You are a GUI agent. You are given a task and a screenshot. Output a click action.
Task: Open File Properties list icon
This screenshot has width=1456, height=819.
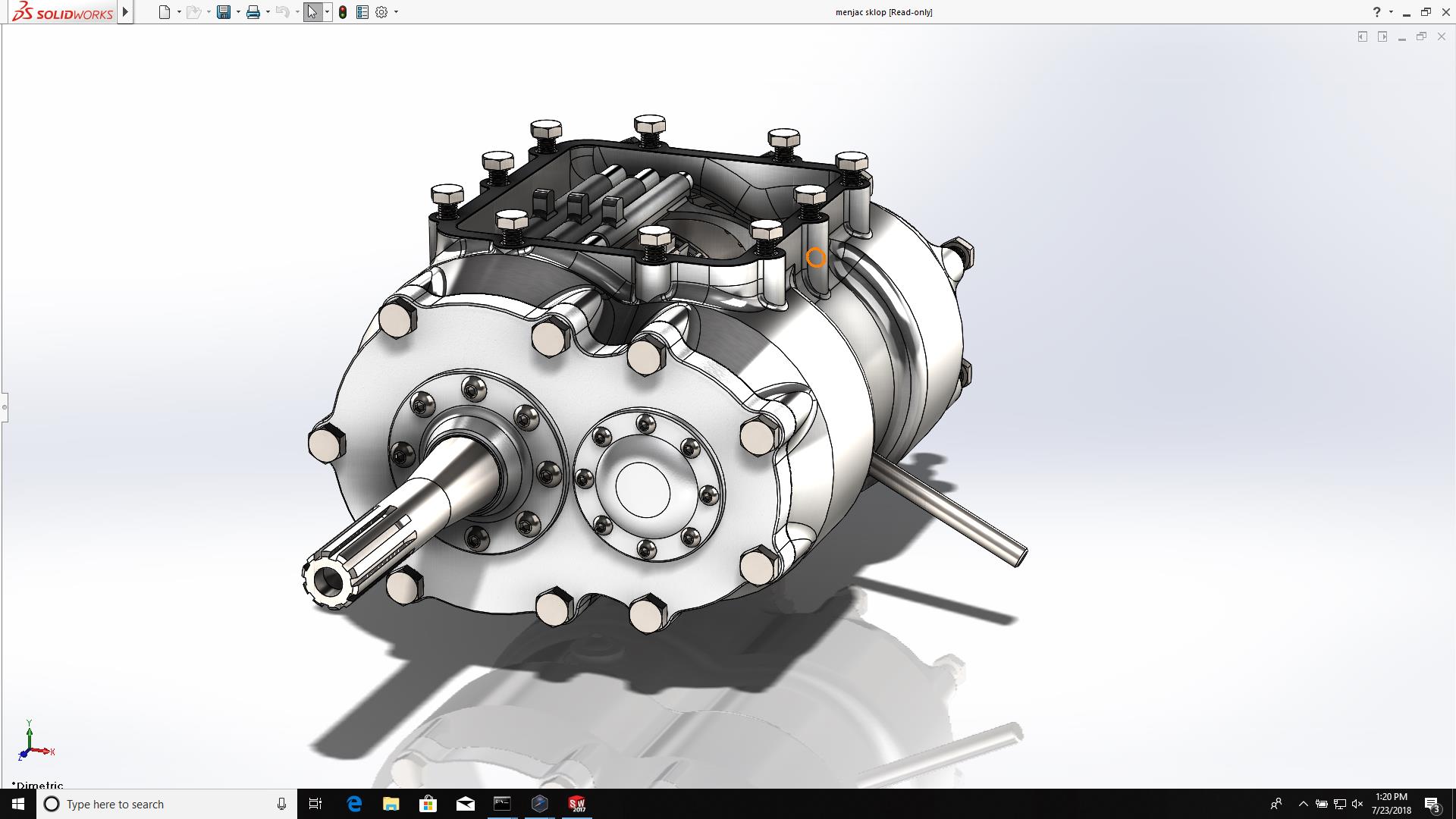click(x=362, y=12)
